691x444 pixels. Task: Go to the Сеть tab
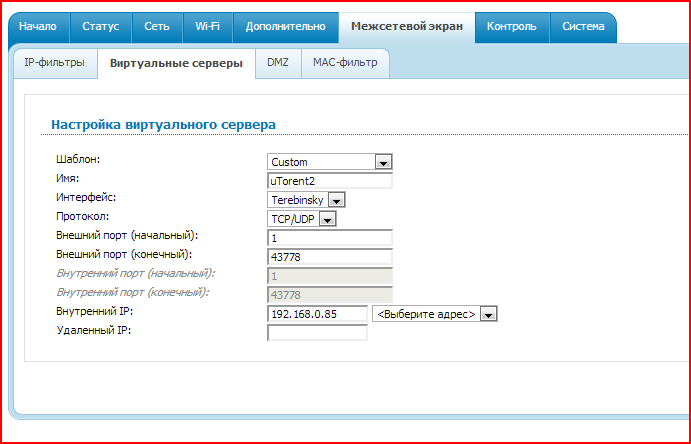coord(156,26)
